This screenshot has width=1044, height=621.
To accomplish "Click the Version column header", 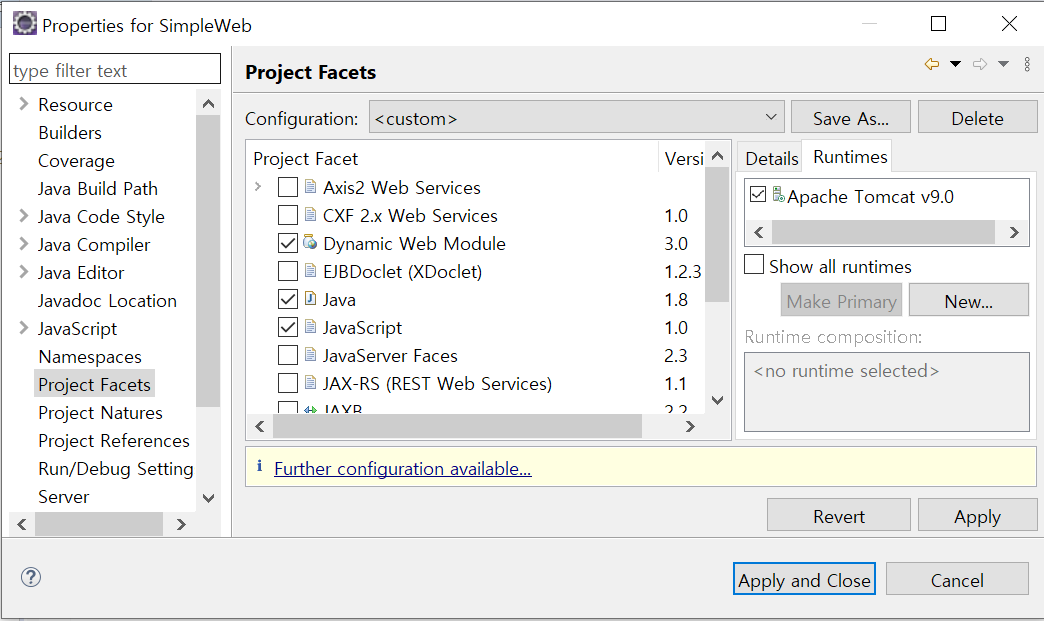I will pyautogui.click(x=682, y=158).
